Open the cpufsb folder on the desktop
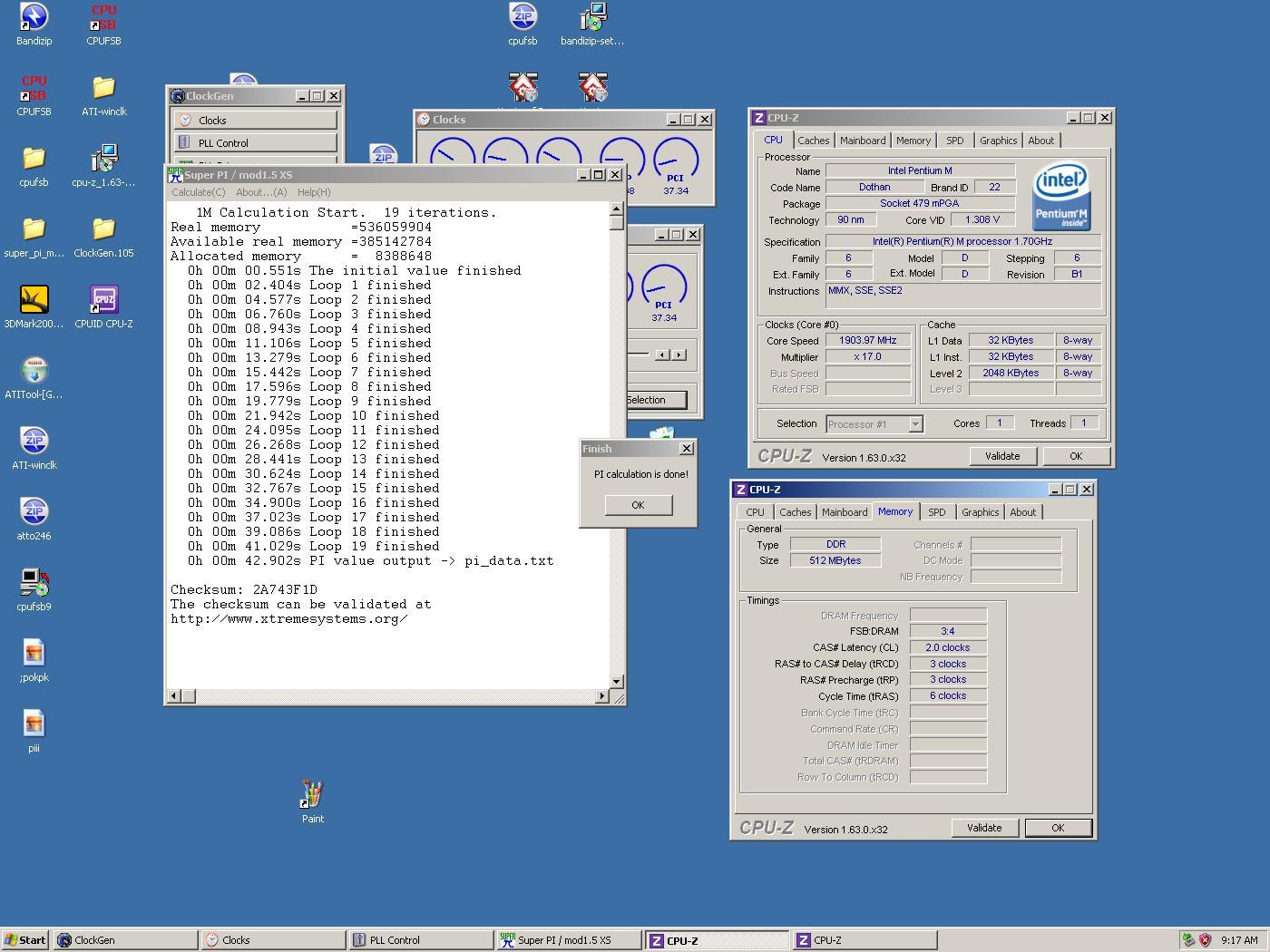1270x952 pixels. (x=34, y=166)
